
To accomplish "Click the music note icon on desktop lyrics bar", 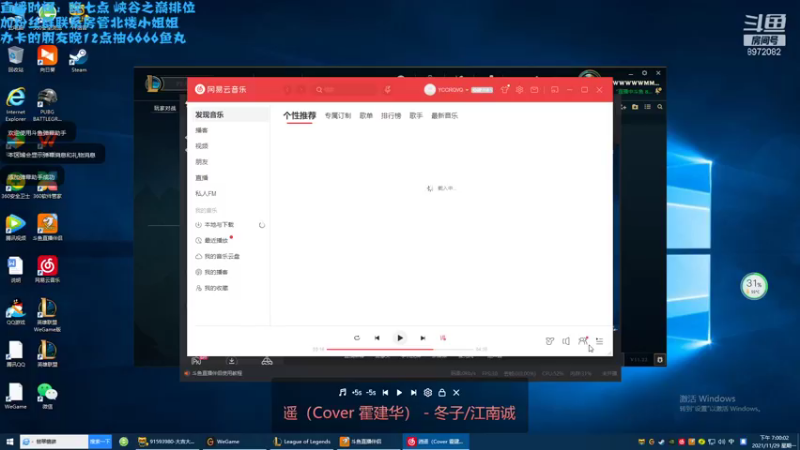I will click(x=342, y=392).
